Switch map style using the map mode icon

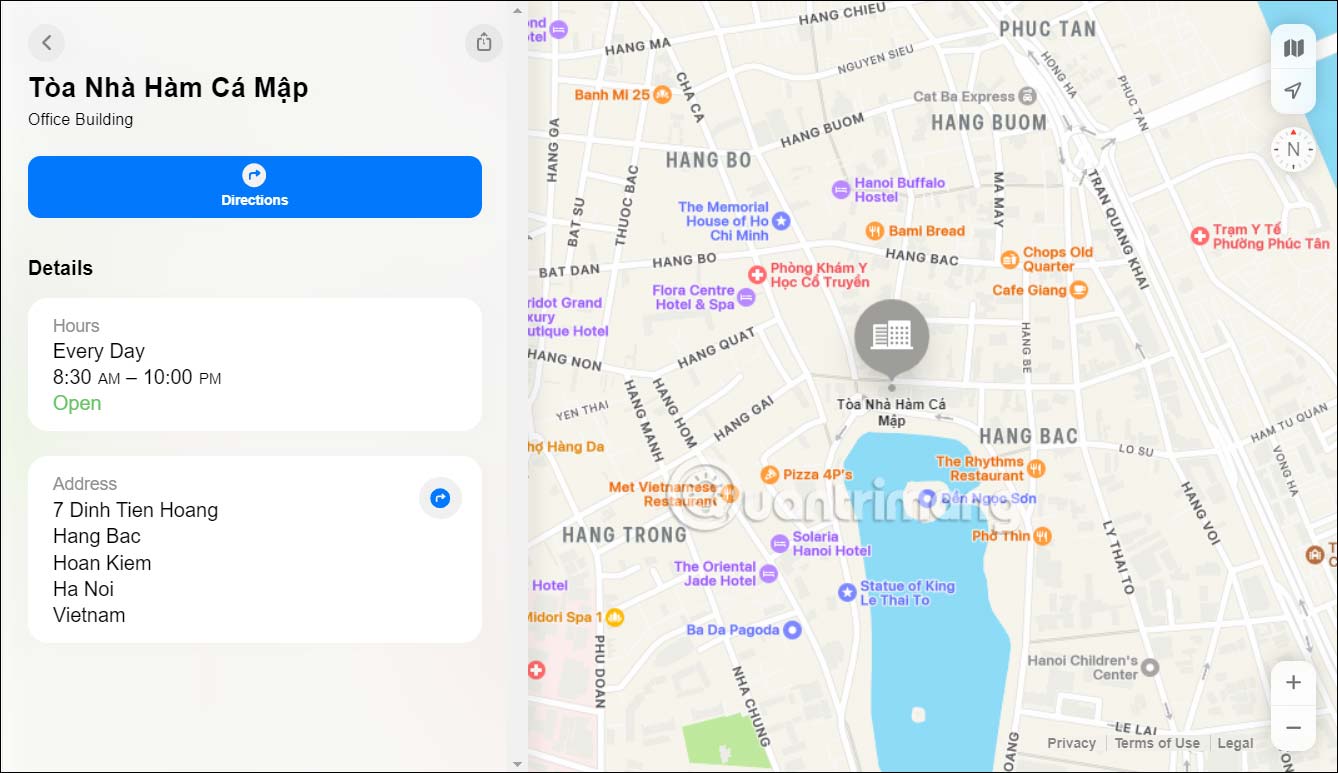pyautogui.click(x=1293, y=47)
